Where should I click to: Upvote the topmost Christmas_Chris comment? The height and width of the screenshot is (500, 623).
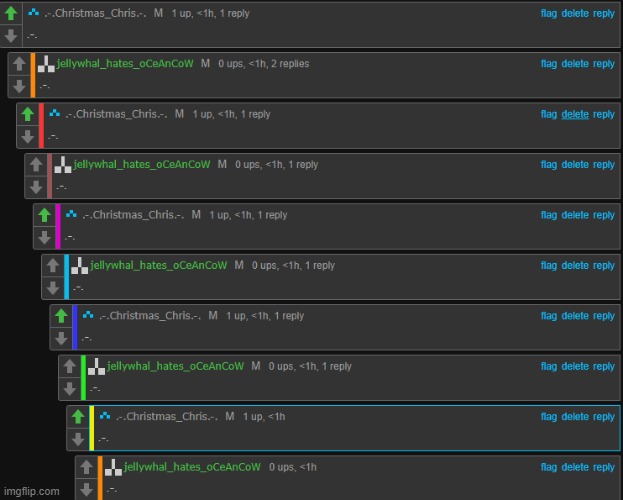coord(10,13)
